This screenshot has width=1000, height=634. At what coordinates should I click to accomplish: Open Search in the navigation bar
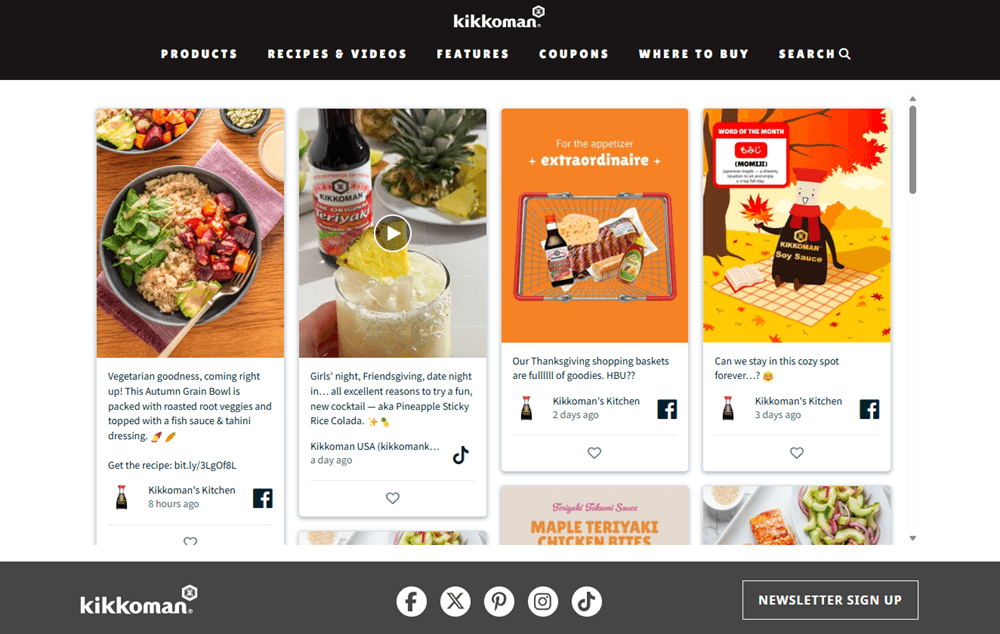814,54
